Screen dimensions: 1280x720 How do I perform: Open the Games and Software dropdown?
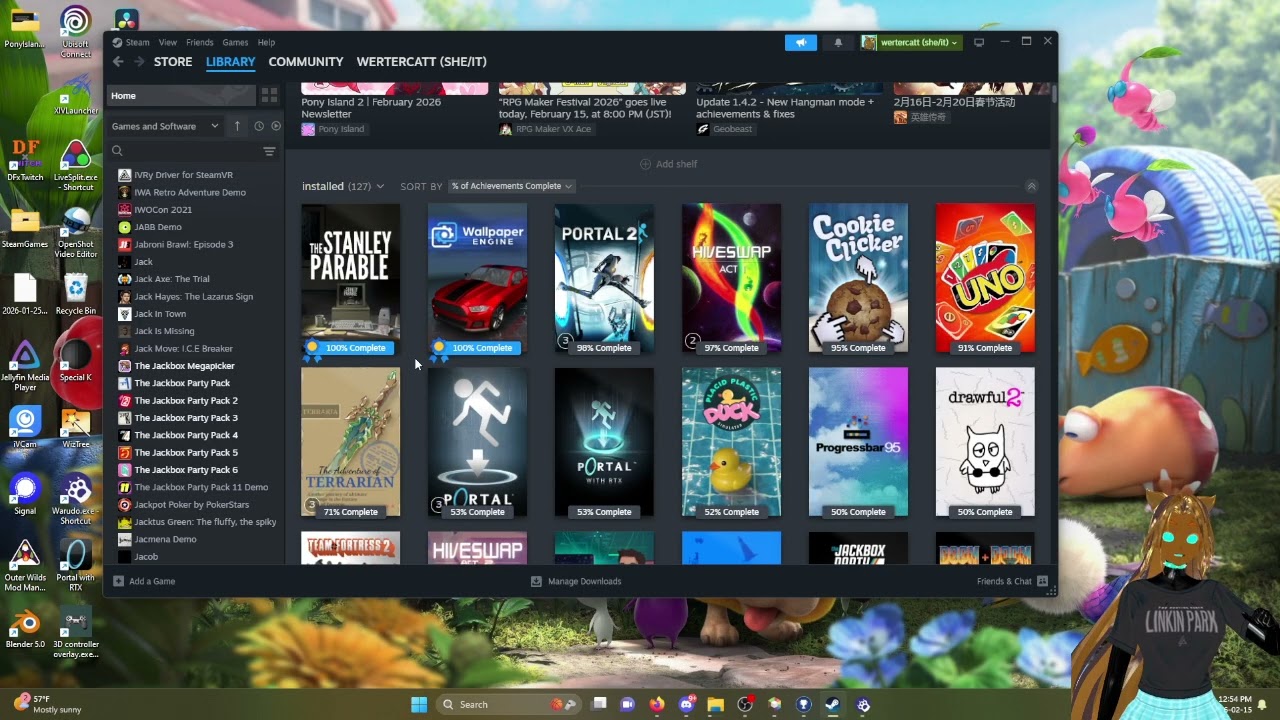165,126
